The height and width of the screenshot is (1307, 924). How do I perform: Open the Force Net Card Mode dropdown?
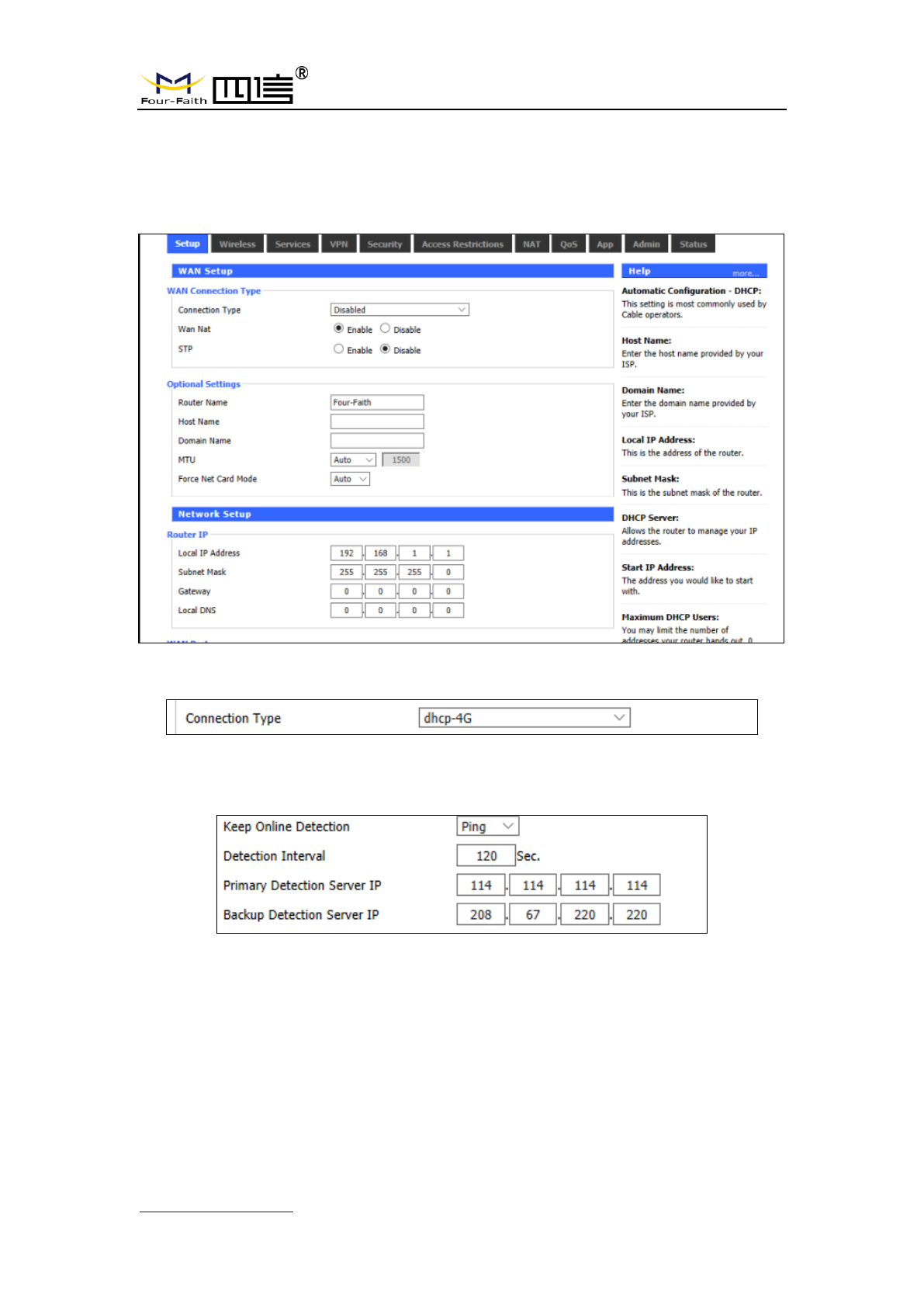click(x=350, y=479)
